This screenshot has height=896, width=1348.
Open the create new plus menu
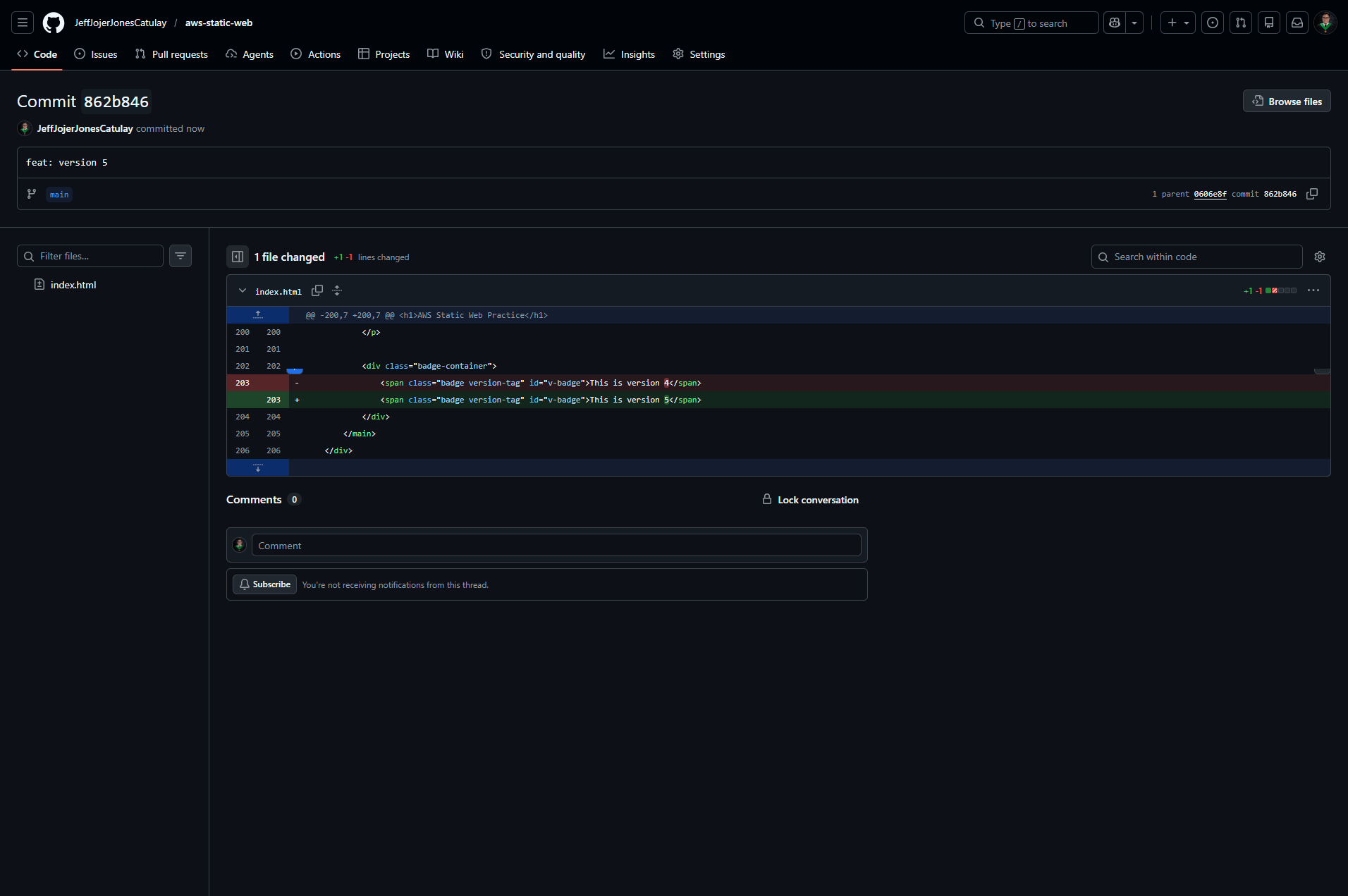[x=1177, y=23]
